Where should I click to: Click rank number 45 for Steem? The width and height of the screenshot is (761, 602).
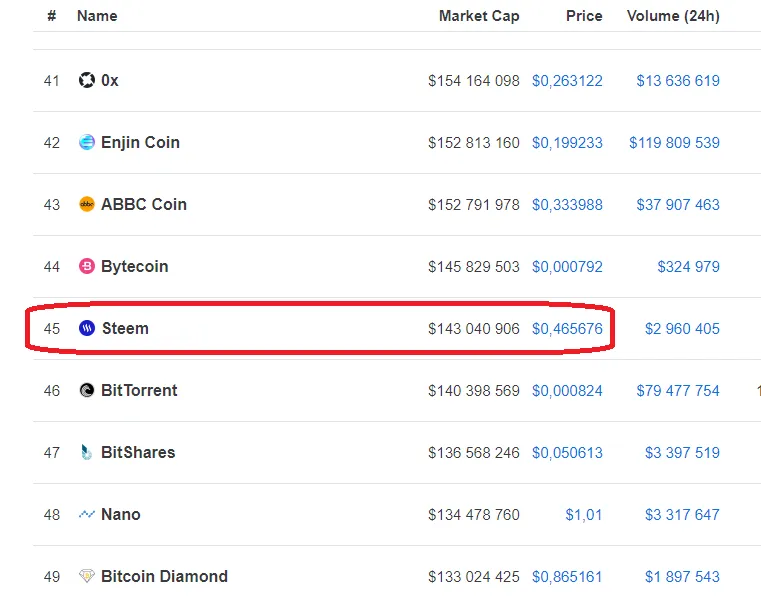[x=51, y=329]
